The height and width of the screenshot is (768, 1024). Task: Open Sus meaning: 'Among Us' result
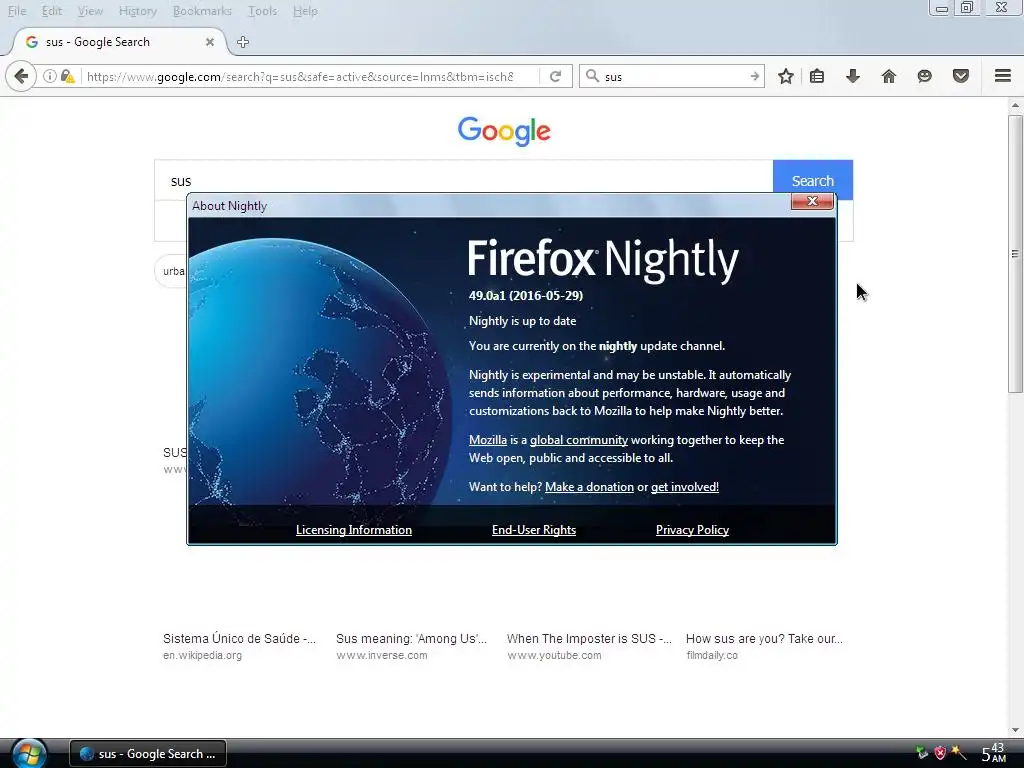[x=411, y=639]
